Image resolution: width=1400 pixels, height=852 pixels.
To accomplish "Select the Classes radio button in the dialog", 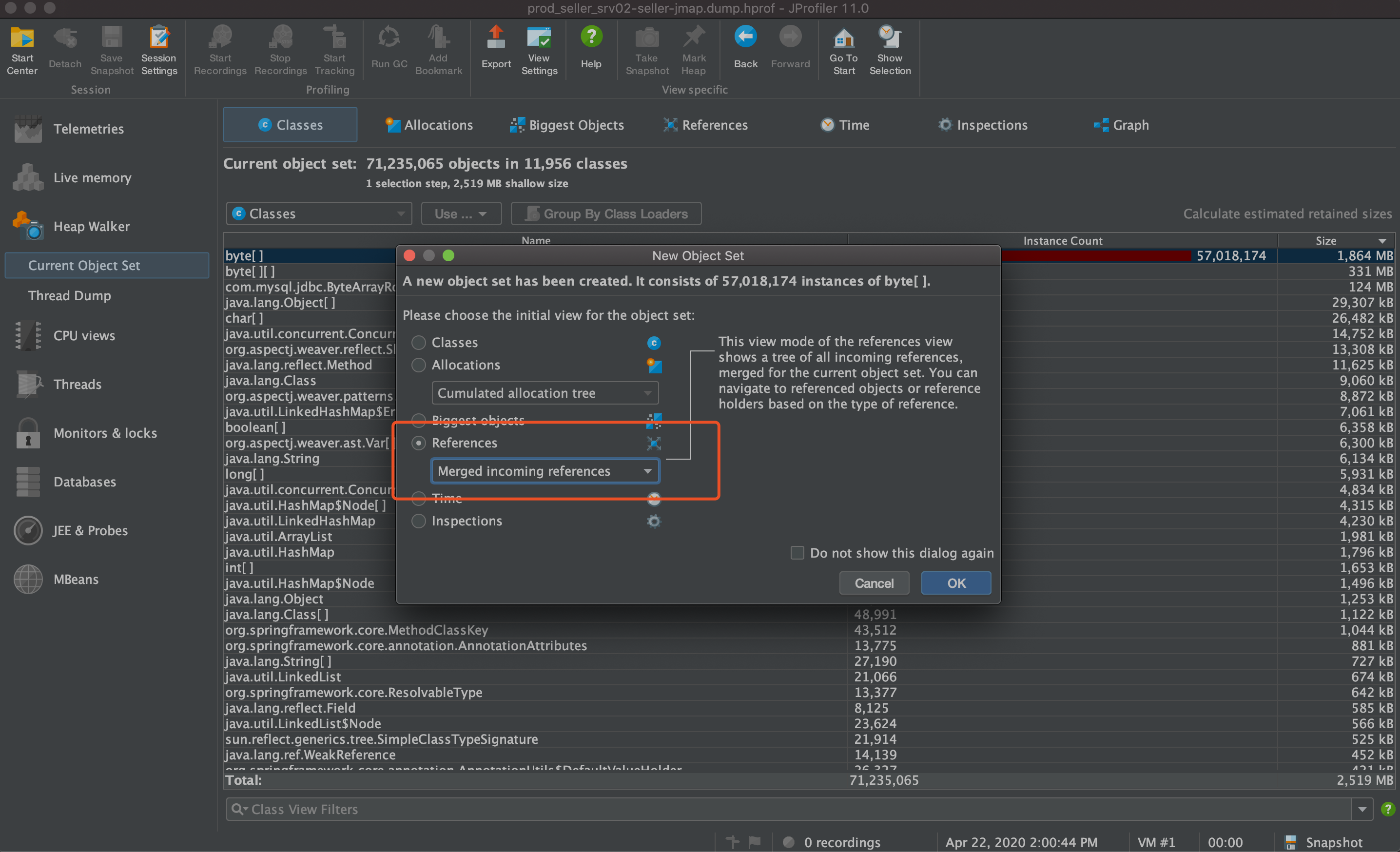I will coord(419,343).
